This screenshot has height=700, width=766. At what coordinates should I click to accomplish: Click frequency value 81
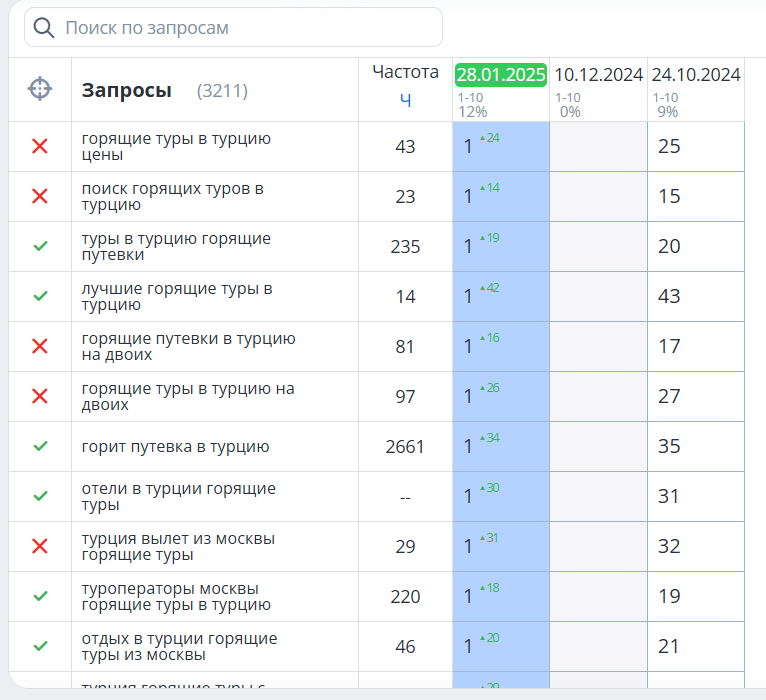point(405,347)
